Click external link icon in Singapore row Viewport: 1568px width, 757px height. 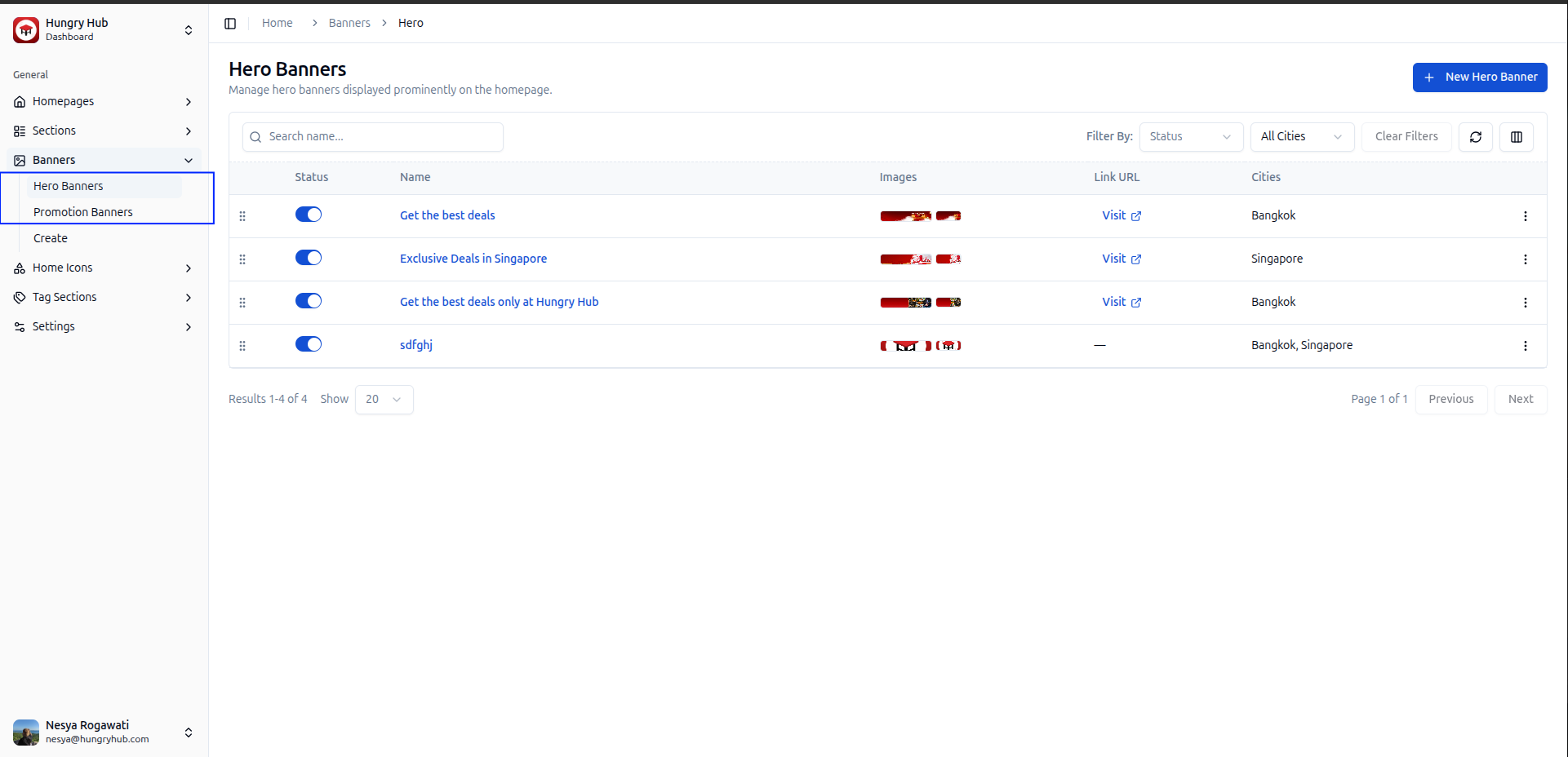pos(1135,259)
